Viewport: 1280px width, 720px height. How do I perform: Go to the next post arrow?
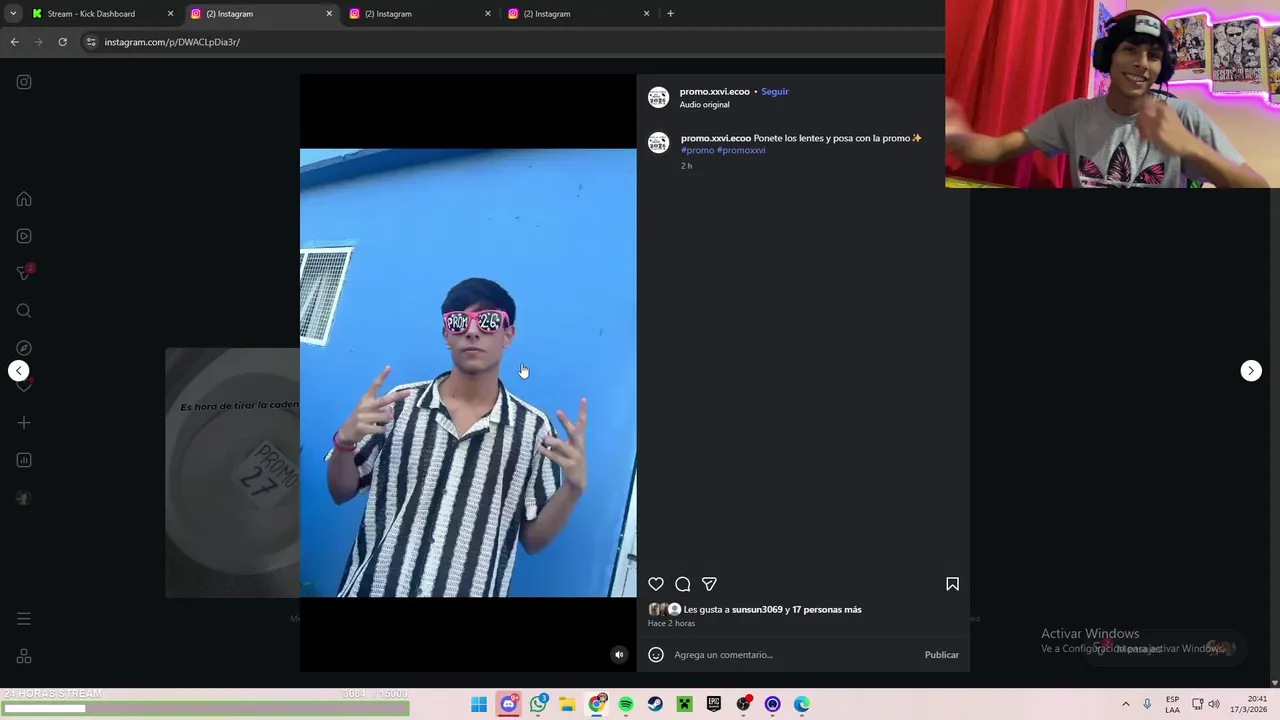pyautogui.click(x=1251, y=371)
